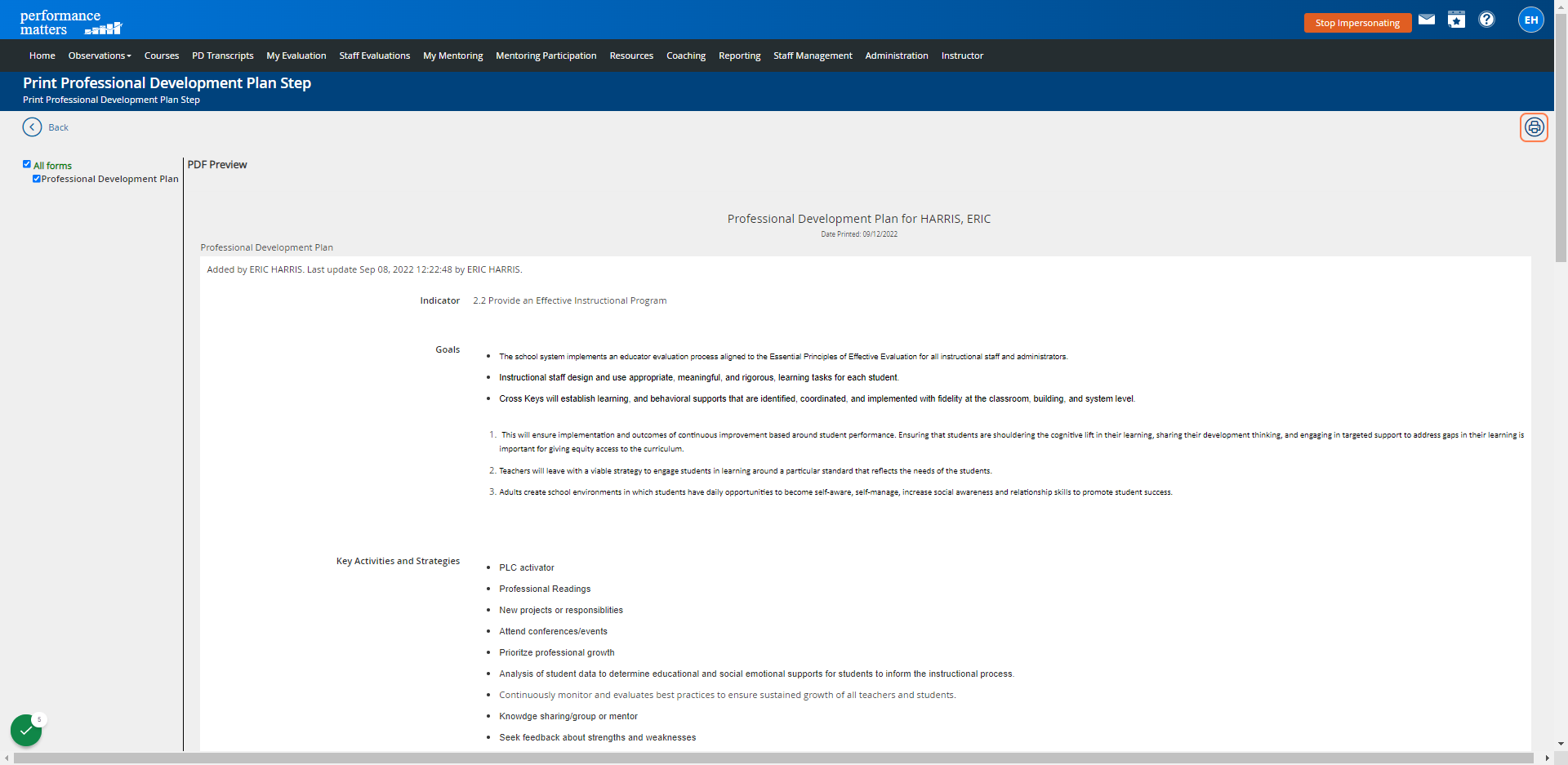The width and height of the screenshot is (1568, 765).
Task: Click 'Seek feedback about strengths and weaknesses'
Action: (x=598, y=737)
